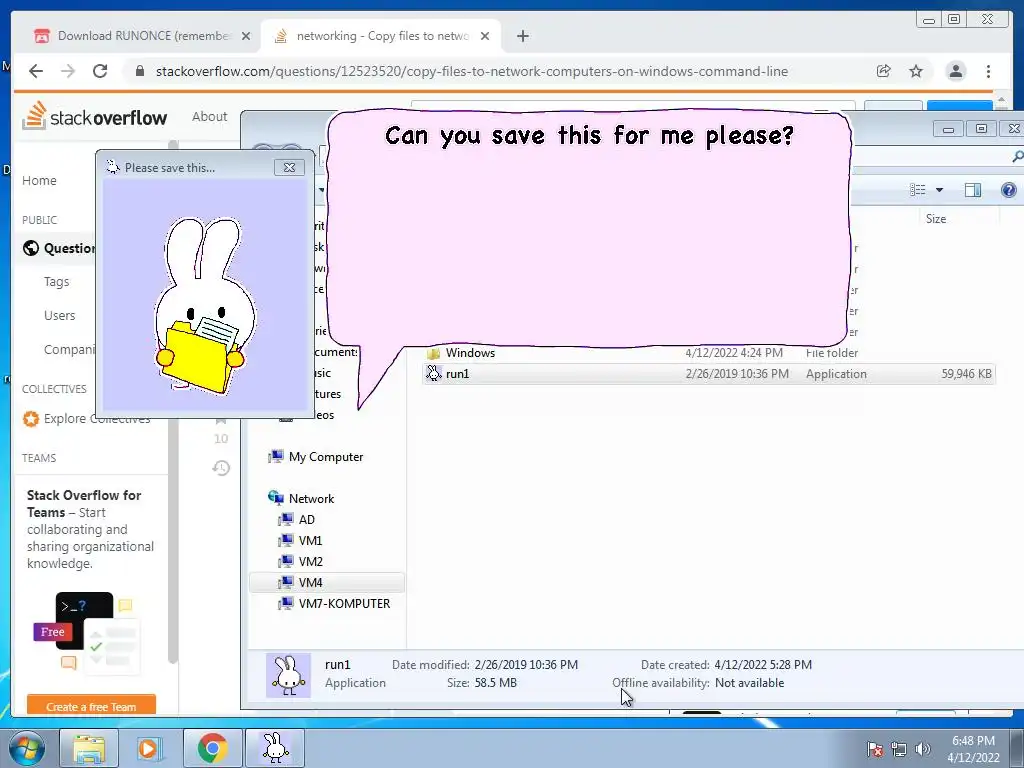Open the Windows Start menu
The width and height of the screenshot is (1024, 768).
(26, 748)
